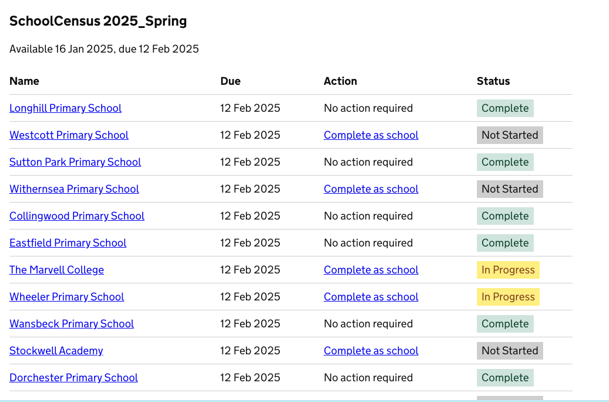Screen dimensions: 609x402
Task: Click Not Started tag for Stockwell Academy
Action: [510, 351]
